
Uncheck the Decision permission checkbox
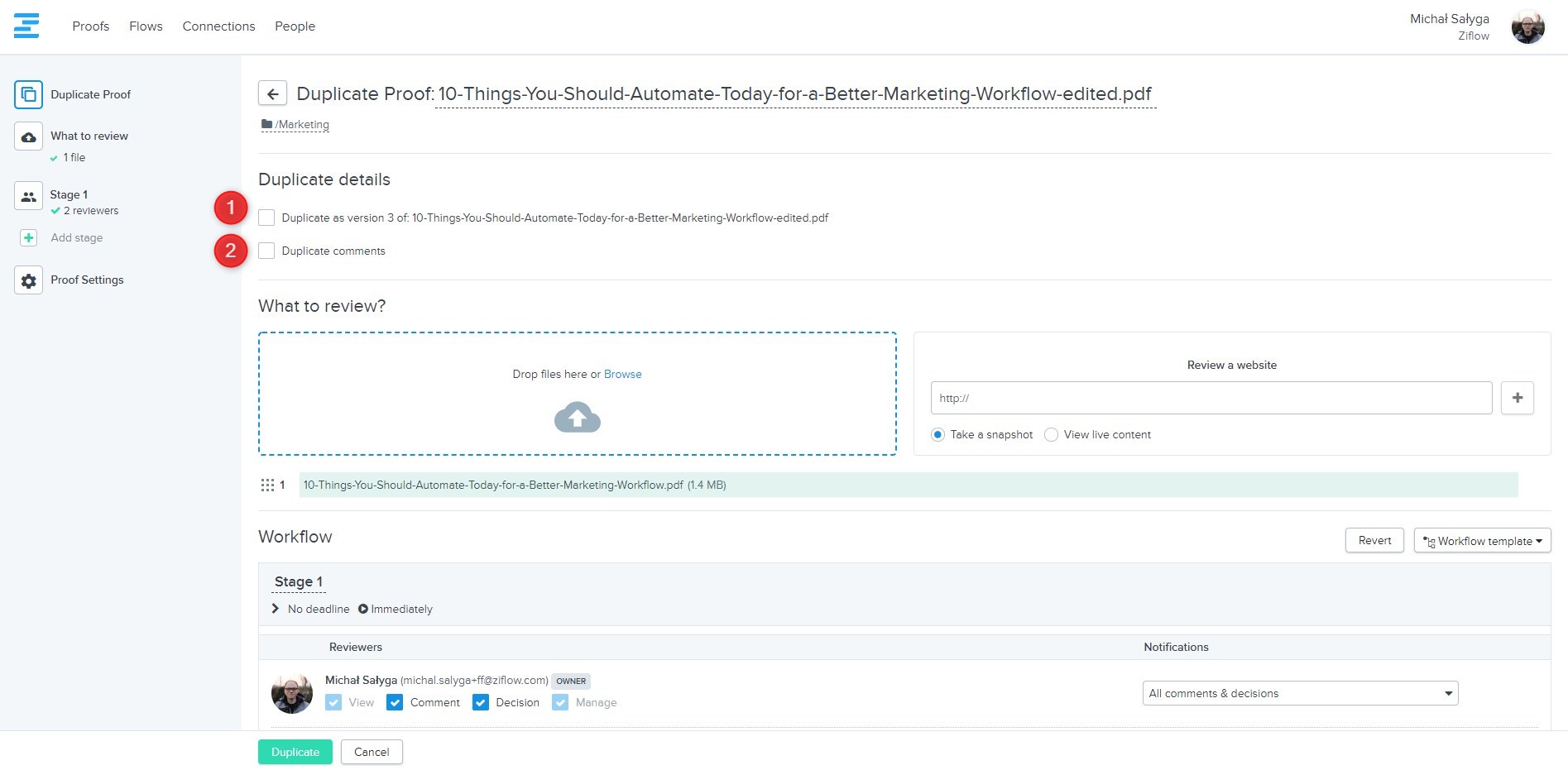pos(480,702)
